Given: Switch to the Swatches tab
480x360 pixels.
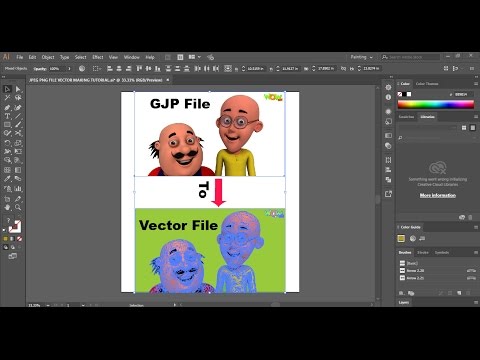Looking at the screenshot, I should 406,117.
